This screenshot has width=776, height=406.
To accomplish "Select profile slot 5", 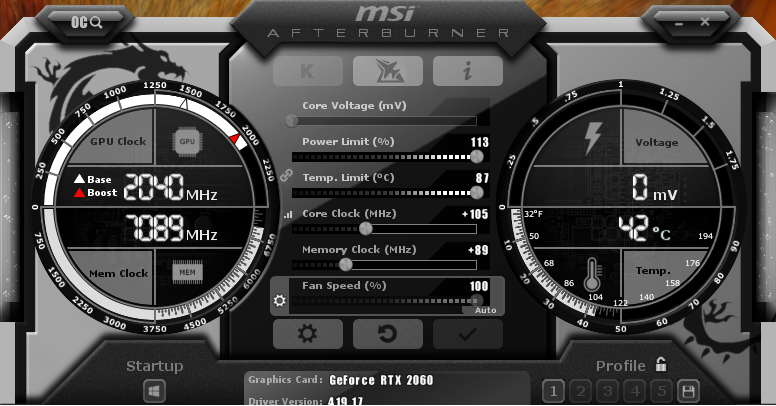I will 661,391.
